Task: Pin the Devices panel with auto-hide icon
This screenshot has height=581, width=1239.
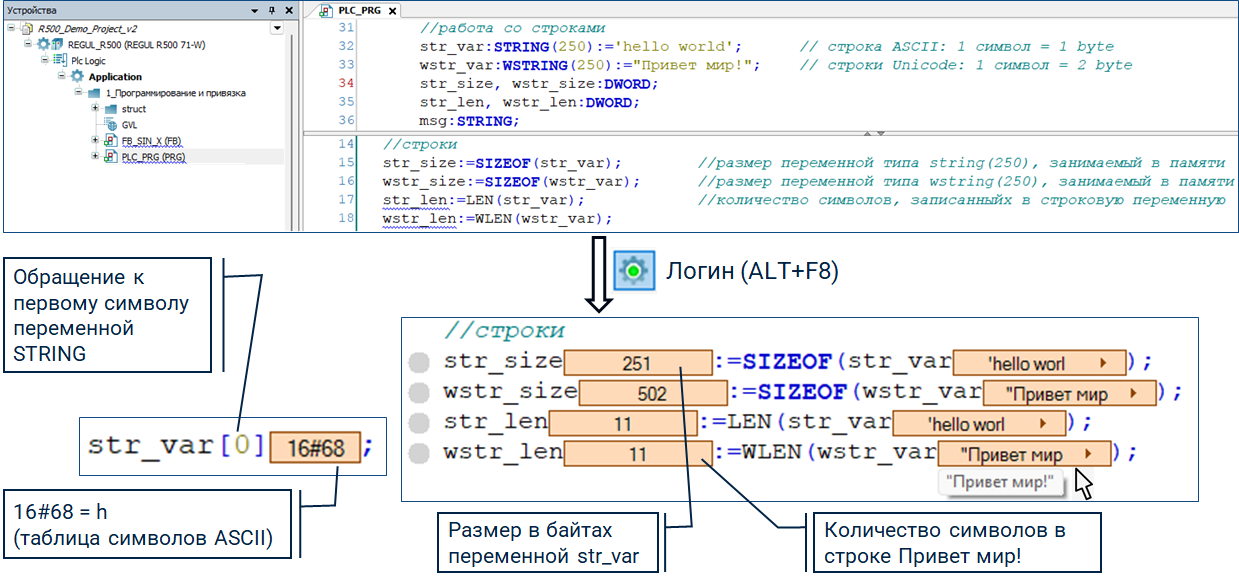Action: tap(273, 10)
